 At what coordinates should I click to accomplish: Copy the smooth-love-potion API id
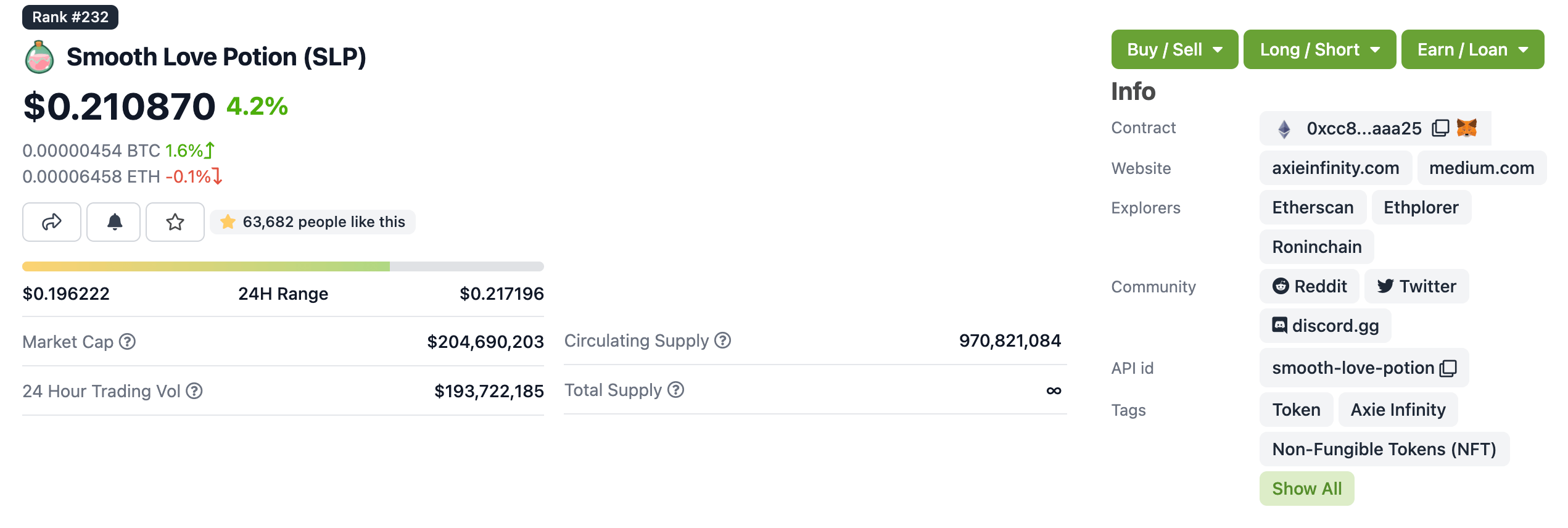click(1448, 368)
